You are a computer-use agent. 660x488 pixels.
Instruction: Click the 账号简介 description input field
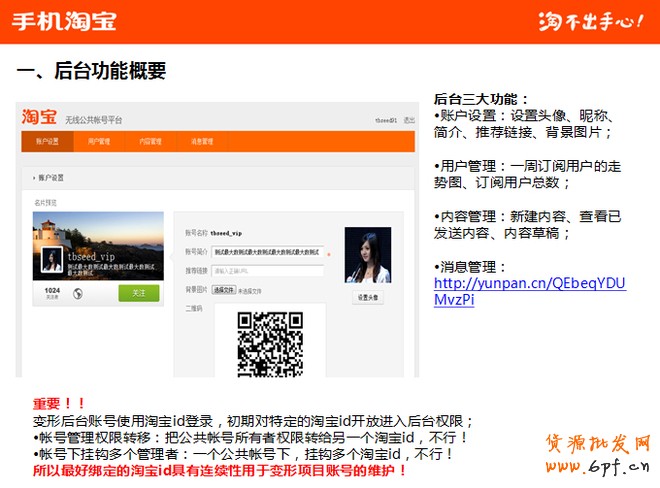point(266,251)
